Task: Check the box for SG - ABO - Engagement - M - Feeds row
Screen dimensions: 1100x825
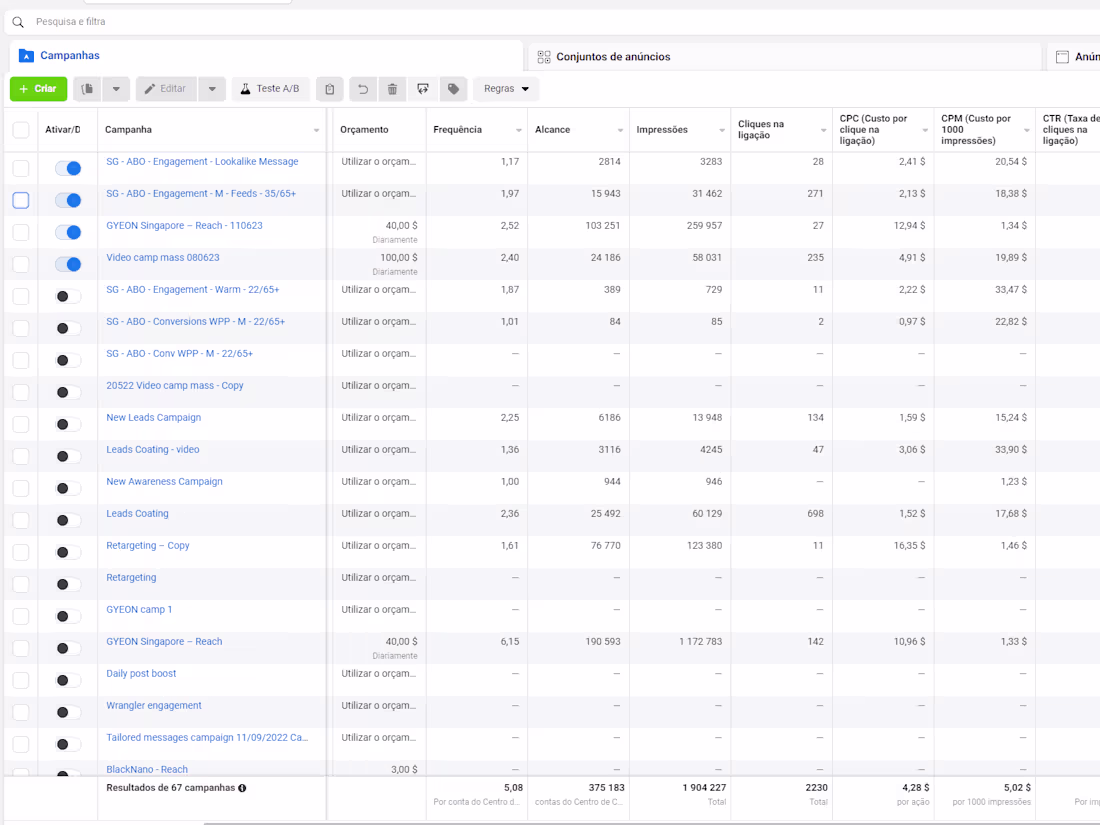Action: pyautogui.click(x=21, y=201)
